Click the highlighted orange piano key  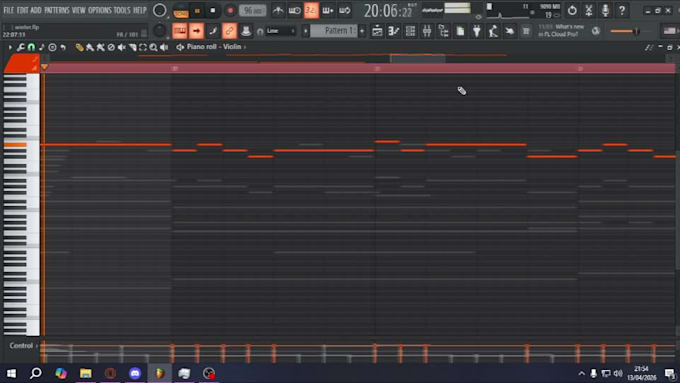pyautogui.click(x=15, y=145)
